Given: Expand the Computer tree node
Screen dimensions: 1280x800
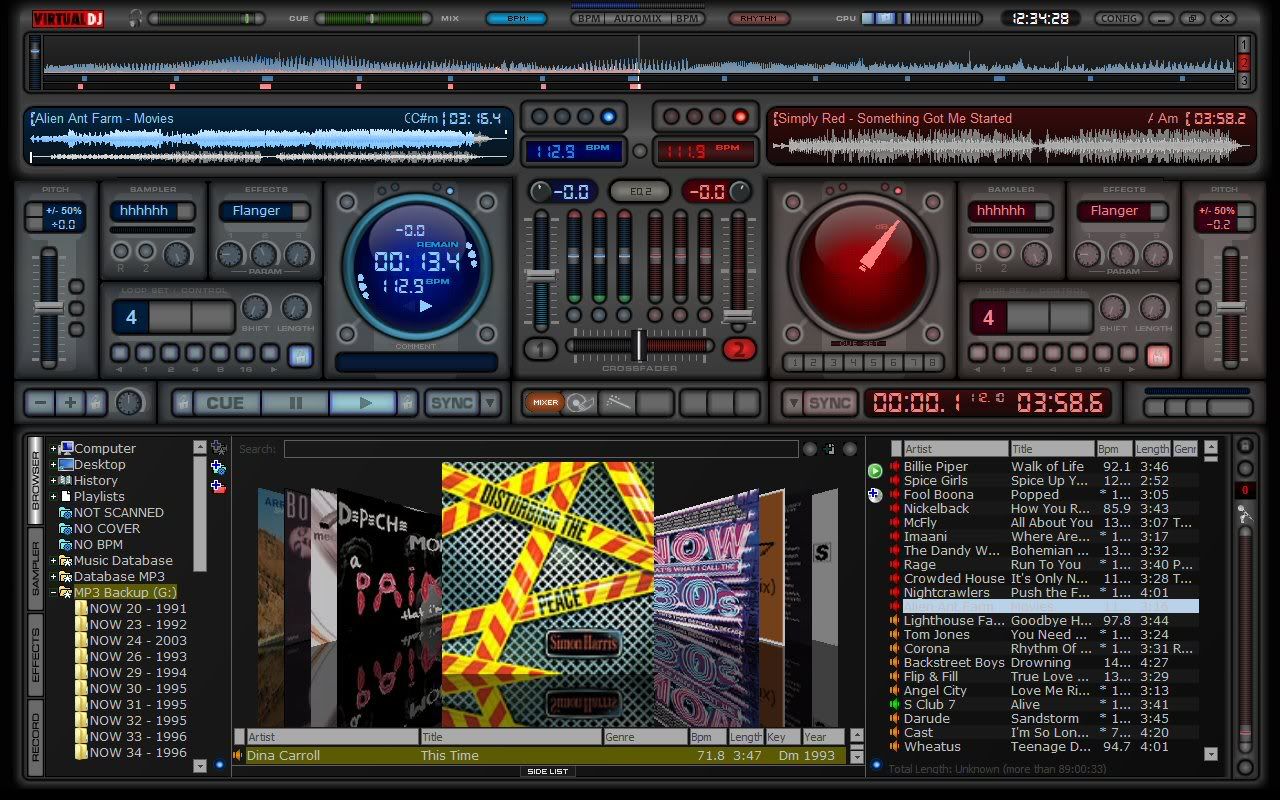Looking at the screenshot, I should pyautogui.click(x=53, y=448).
